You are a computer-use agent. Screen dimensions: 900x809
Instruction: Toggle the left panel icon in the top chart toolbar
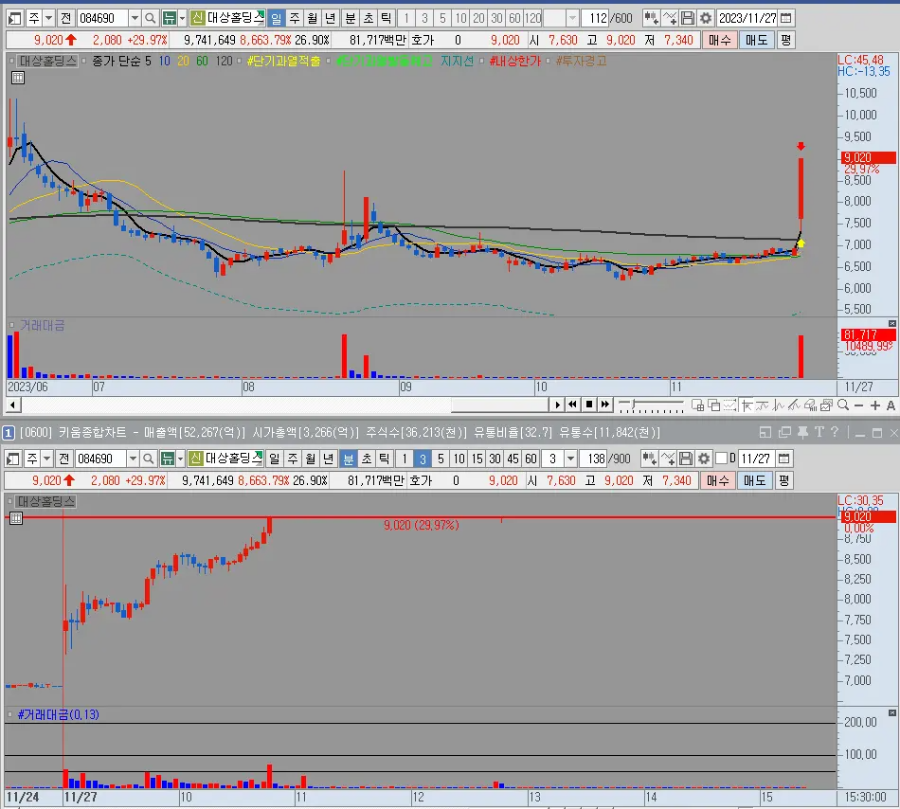pyautogui.click(x=15, y=18)
